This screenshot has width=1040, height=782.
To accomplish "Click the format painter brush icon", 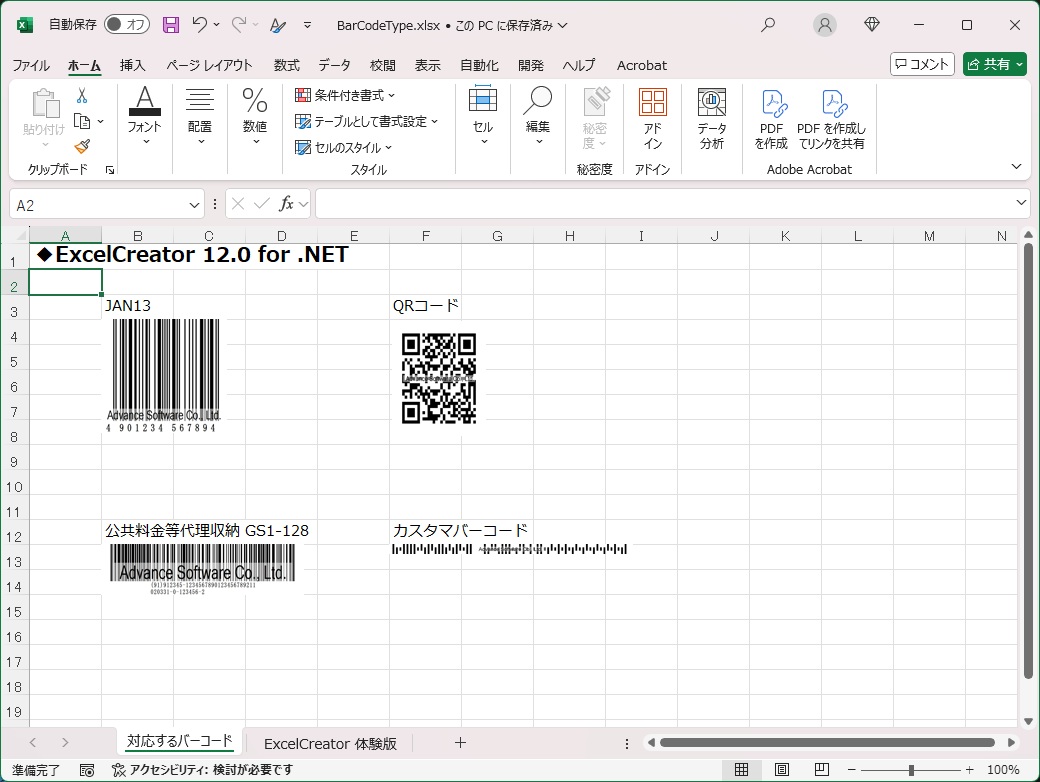I will click(82, 147).
